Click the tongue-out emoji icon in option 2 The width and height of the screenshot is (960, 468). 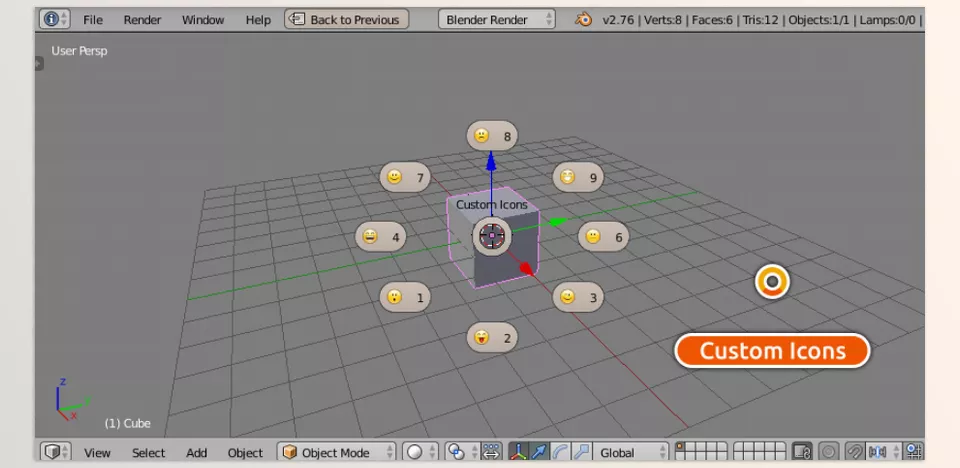[x=482, y=337]
